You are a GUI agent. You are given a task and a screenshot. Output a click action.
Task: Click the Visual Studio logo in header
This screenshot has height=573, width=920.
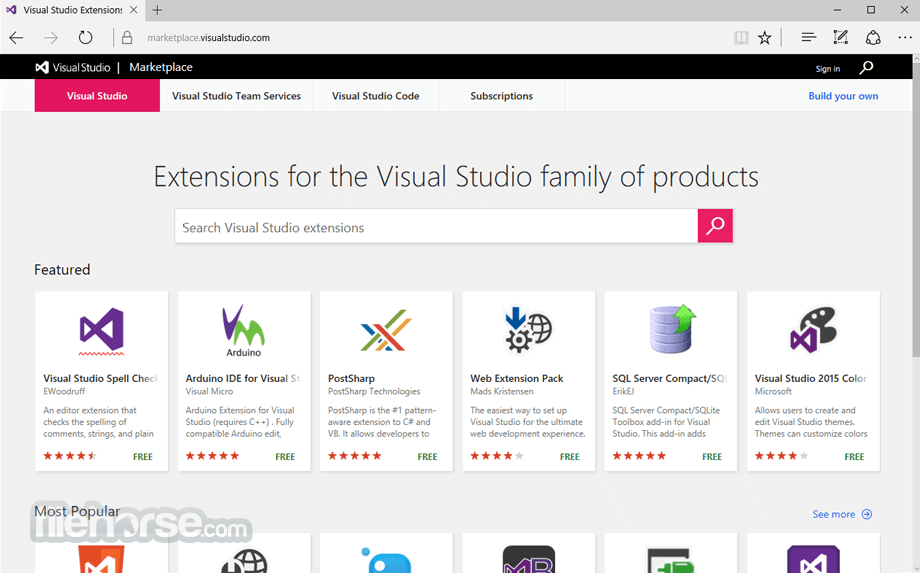pos(73,67)
